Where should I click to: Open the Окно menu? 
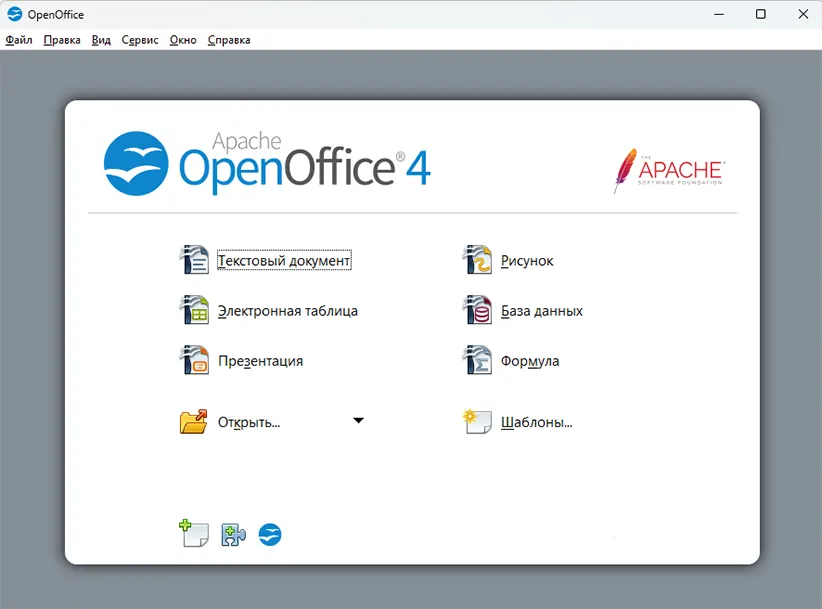183,40
